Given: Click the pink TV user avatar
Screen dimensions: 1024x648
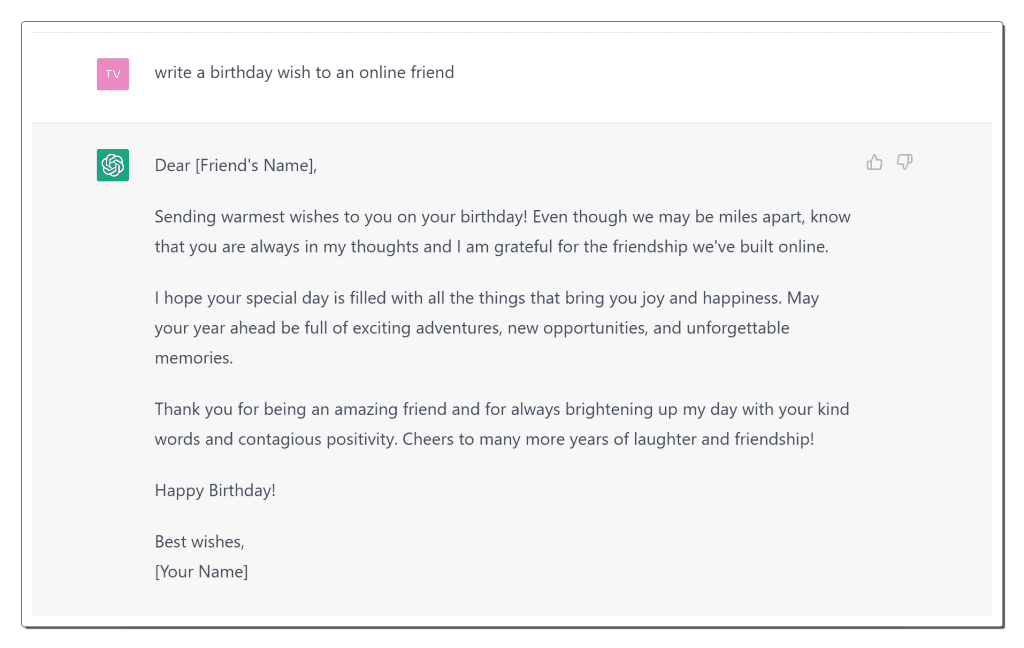Looking at the screenshot, I should coord(113,74).
